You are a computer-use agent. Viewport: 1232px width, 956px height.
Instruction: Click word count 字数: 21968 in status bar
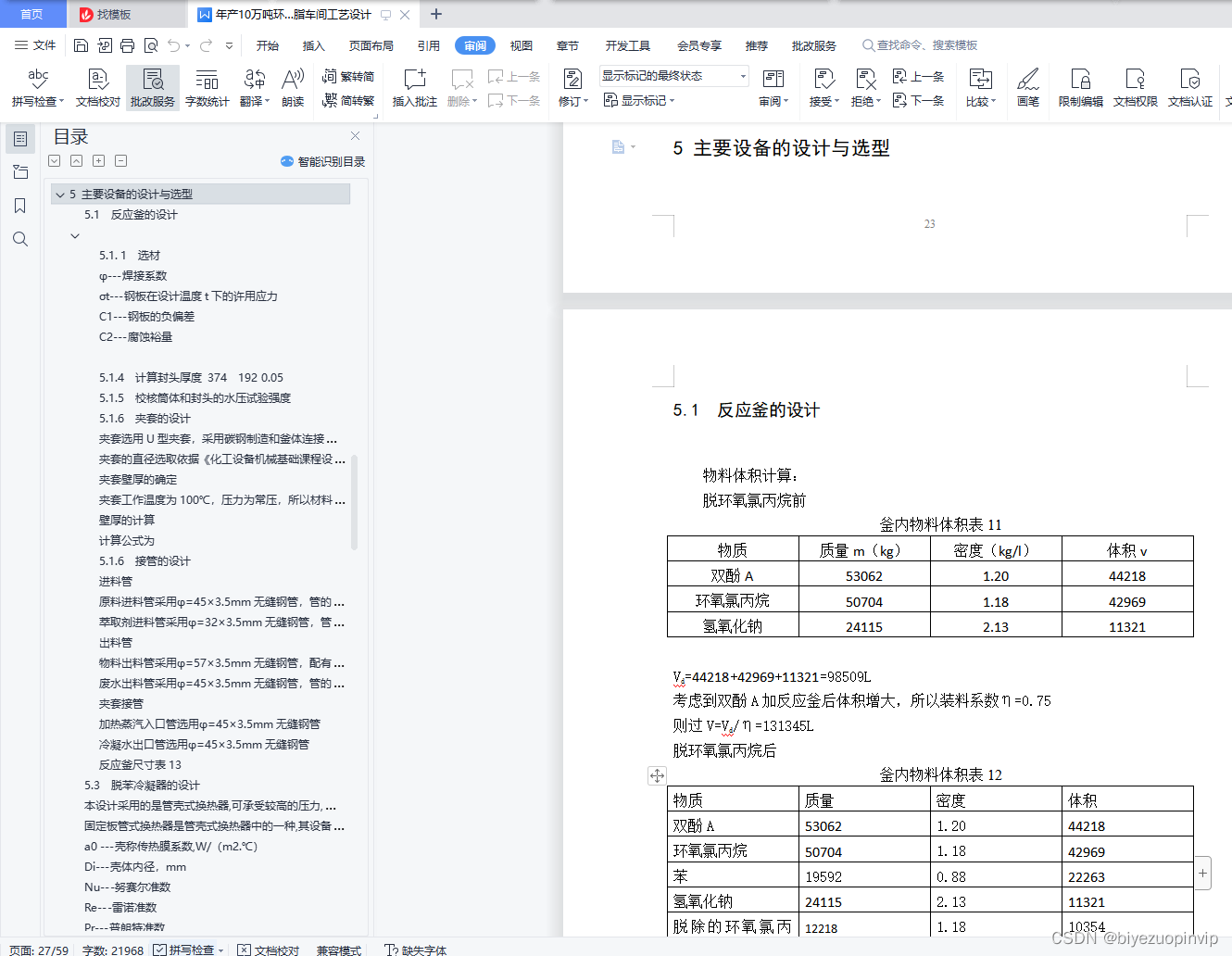click(x=113, y=950)
